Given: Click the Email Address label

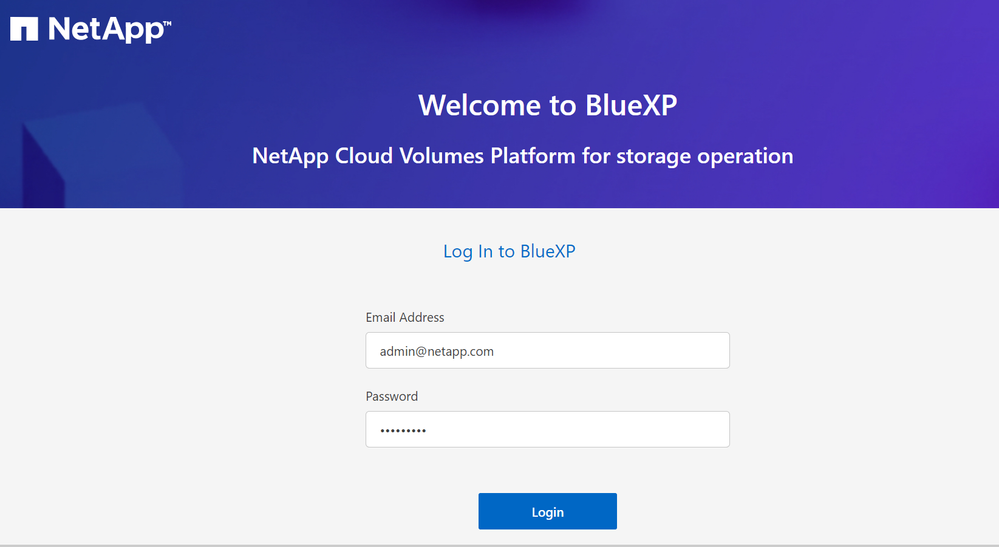Looking at the screenshot, I should (x=405, y=317).
